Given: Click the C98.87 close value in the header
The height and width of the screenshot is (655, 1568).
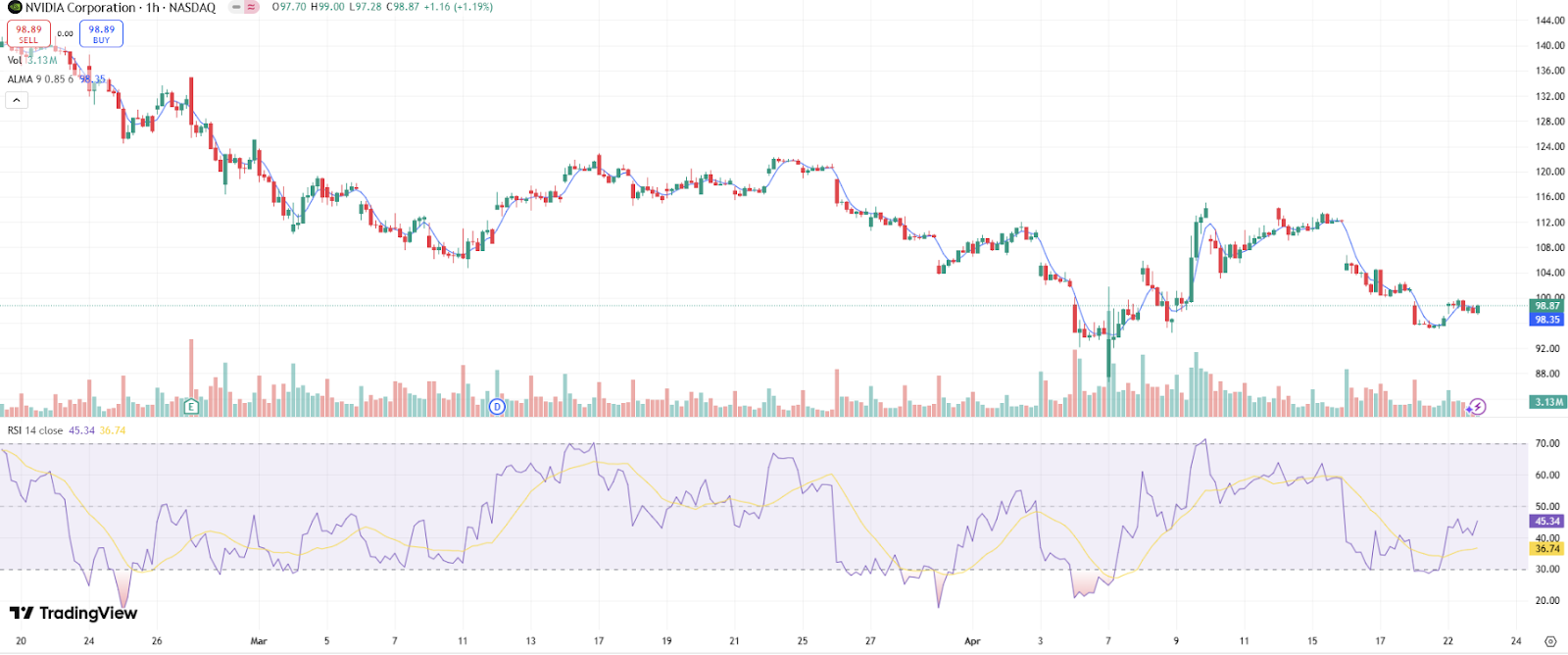Looking at the screenshot, I should pyautogui.click(x=403, y=7).
